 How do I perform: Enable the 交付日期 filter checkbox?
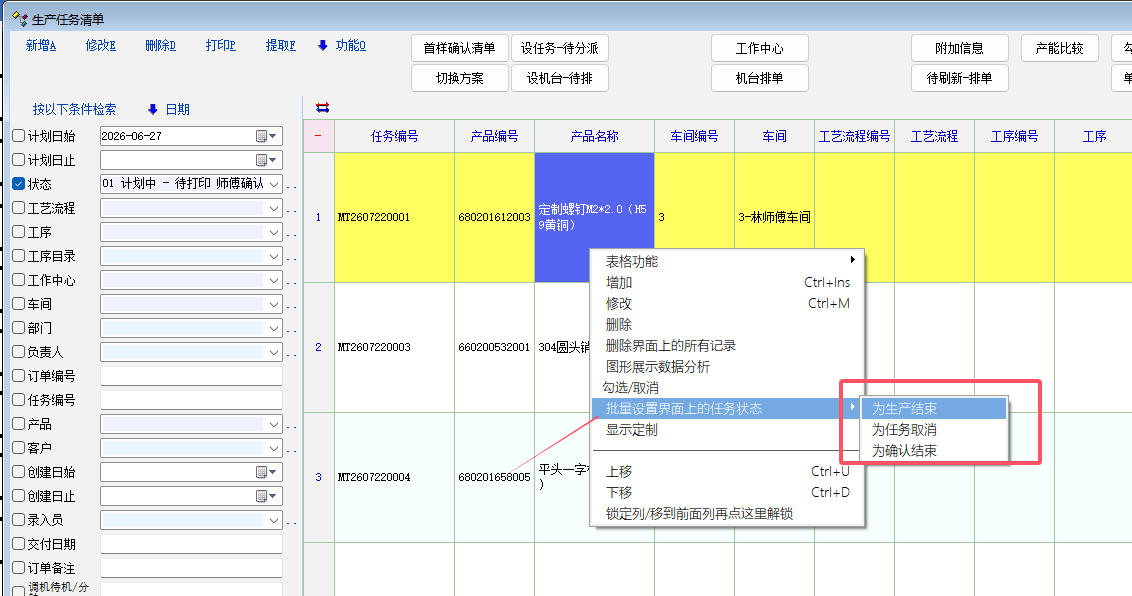pyautogui.click(x=19, y=544)
